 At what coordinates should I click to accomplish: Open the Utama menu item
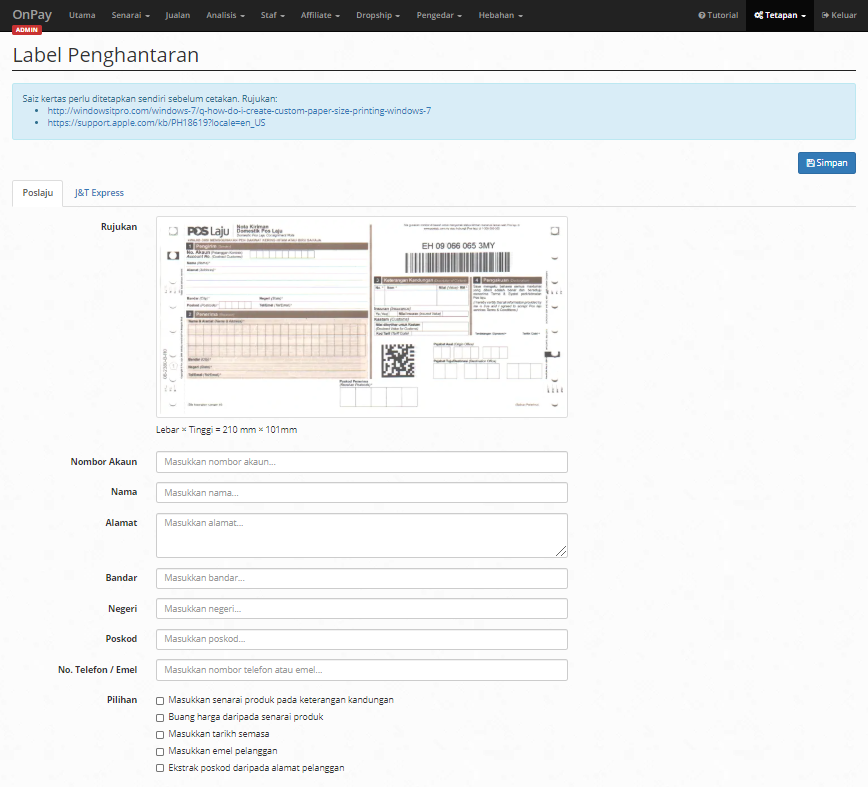[x=82, y=15]
